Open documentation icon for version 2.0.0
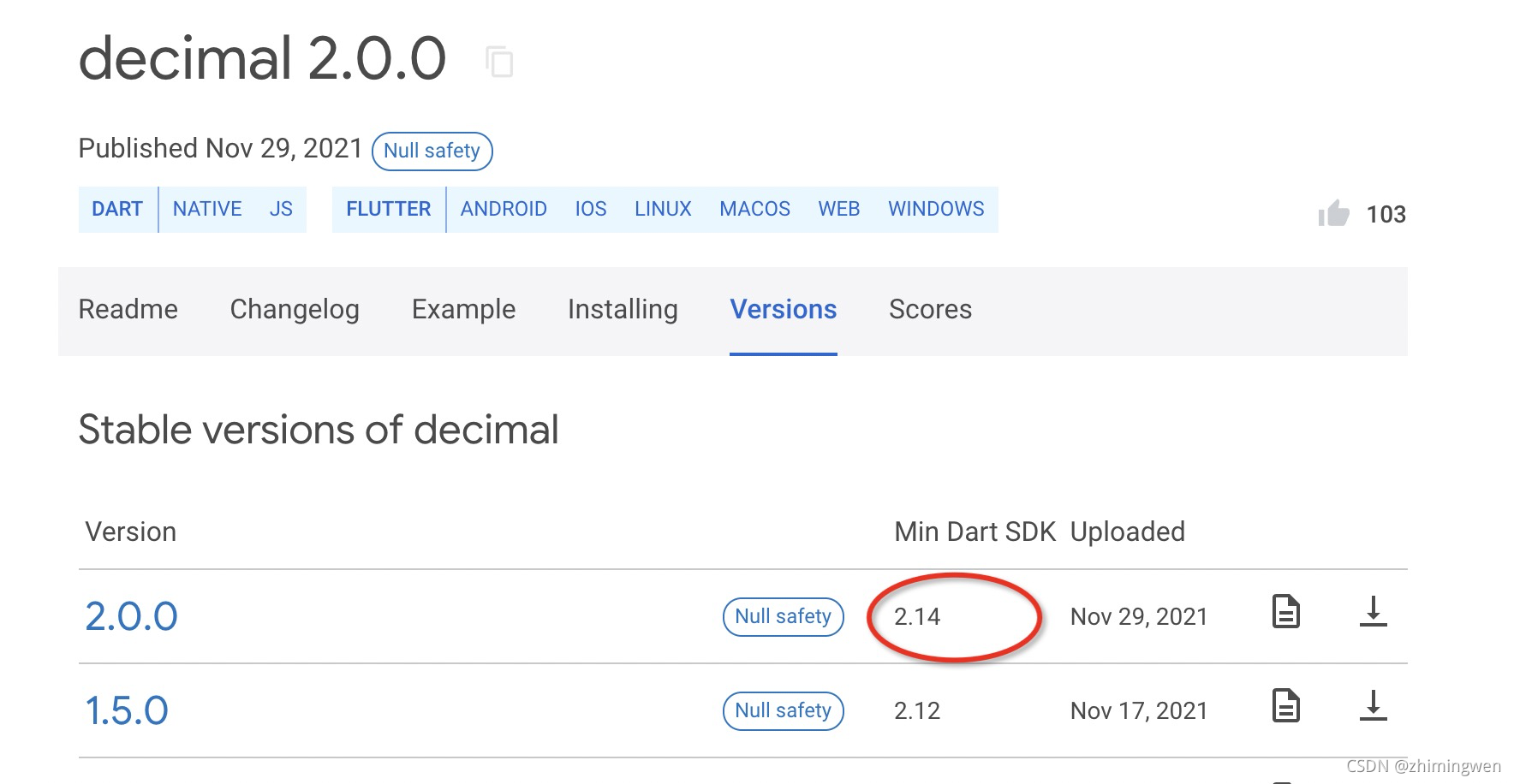The height and width of the screenshot is (784, 1514). coord(1285,611)
